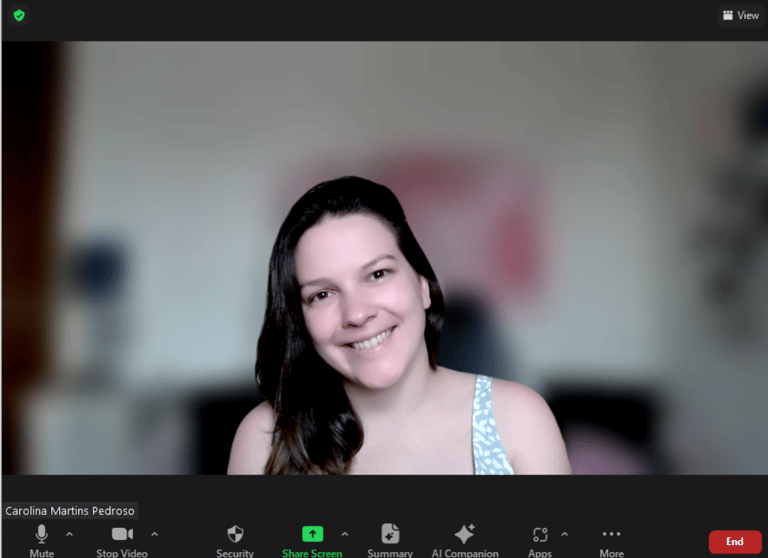This screenshot has height=558, width=768.
Task: Stop Video camera button
Action: pyautogui.click(x=122, y=541)
